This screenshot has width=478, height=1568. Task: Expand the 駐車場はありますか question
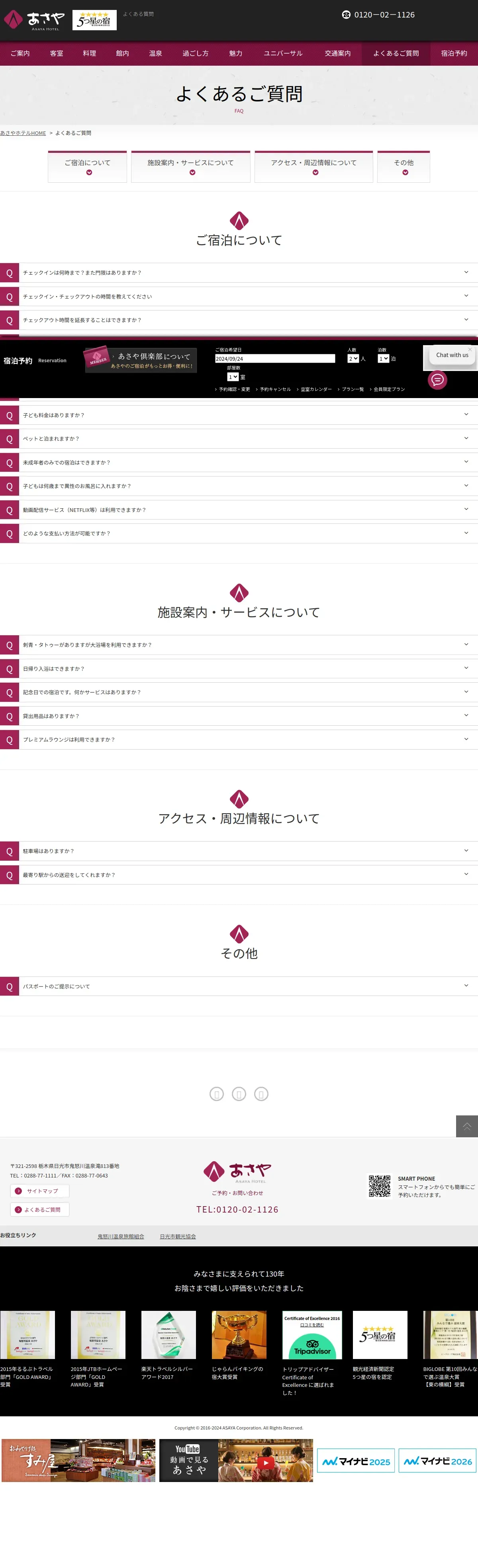239,851
